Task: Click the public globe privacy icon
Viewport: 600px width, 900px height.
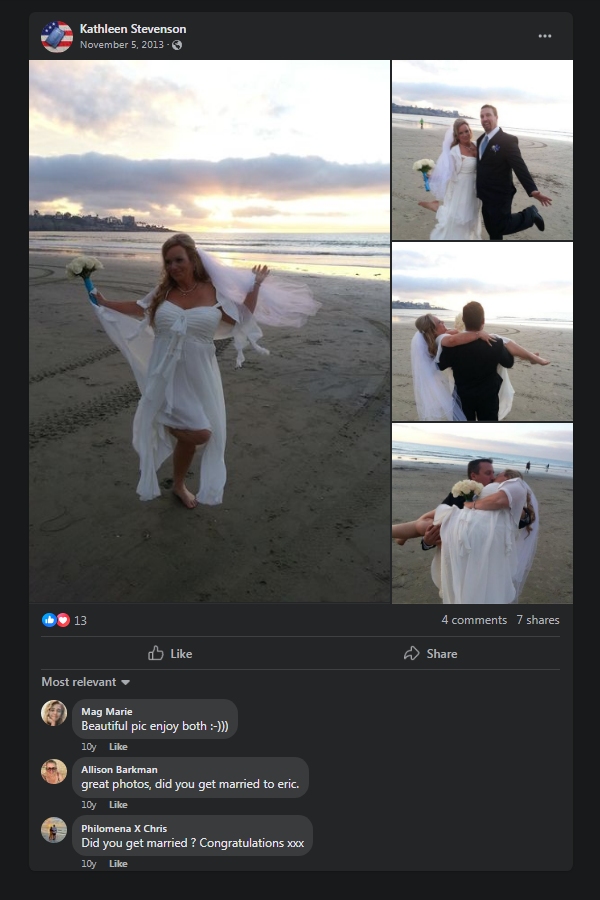Action: click(x=177, y=45)
